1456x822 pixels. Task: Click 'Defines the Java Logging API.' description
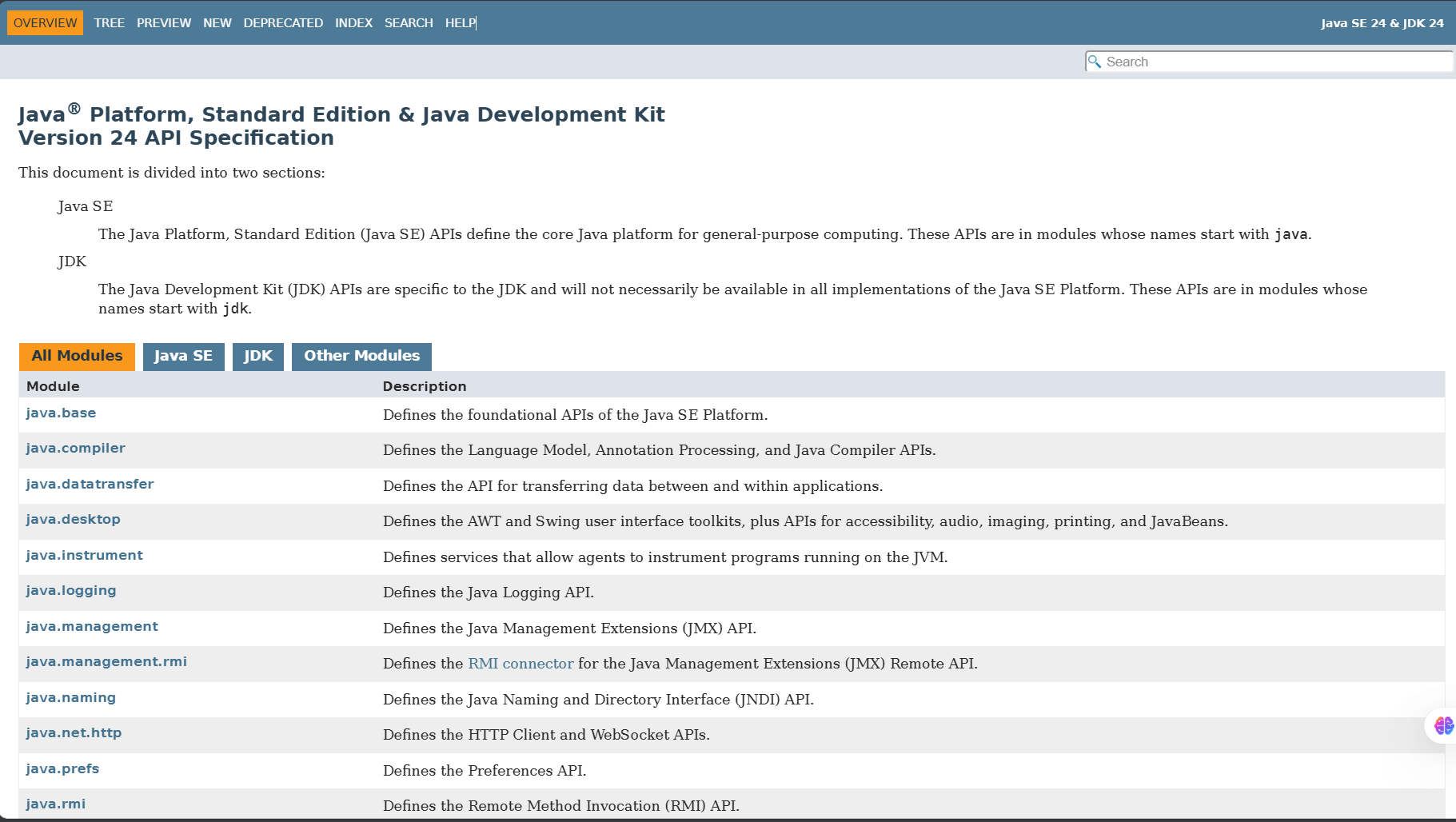tap(489, 593)
